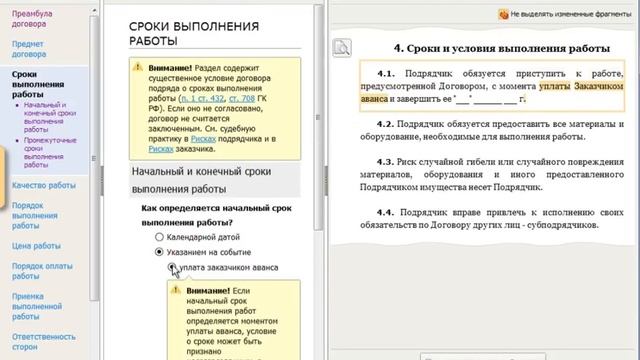Jump to 'Начальный и конечный сроки' subsection

50,117
